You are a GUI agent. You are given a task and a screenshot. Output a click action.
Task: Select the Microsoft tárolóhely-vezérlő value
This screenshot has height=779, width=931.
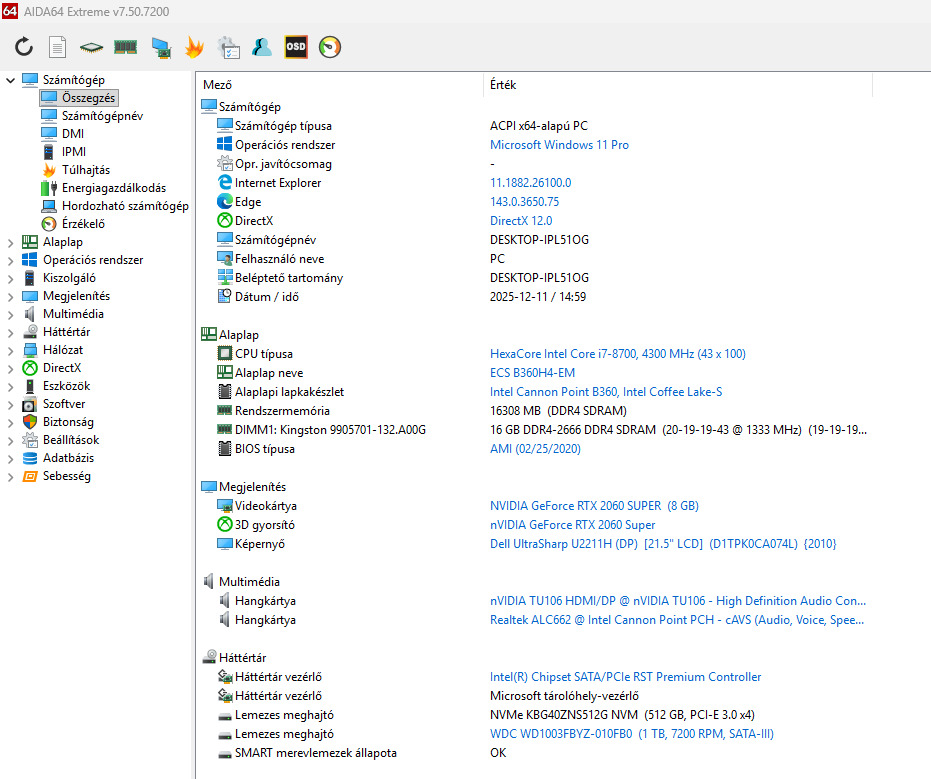(x=563, y=696)
